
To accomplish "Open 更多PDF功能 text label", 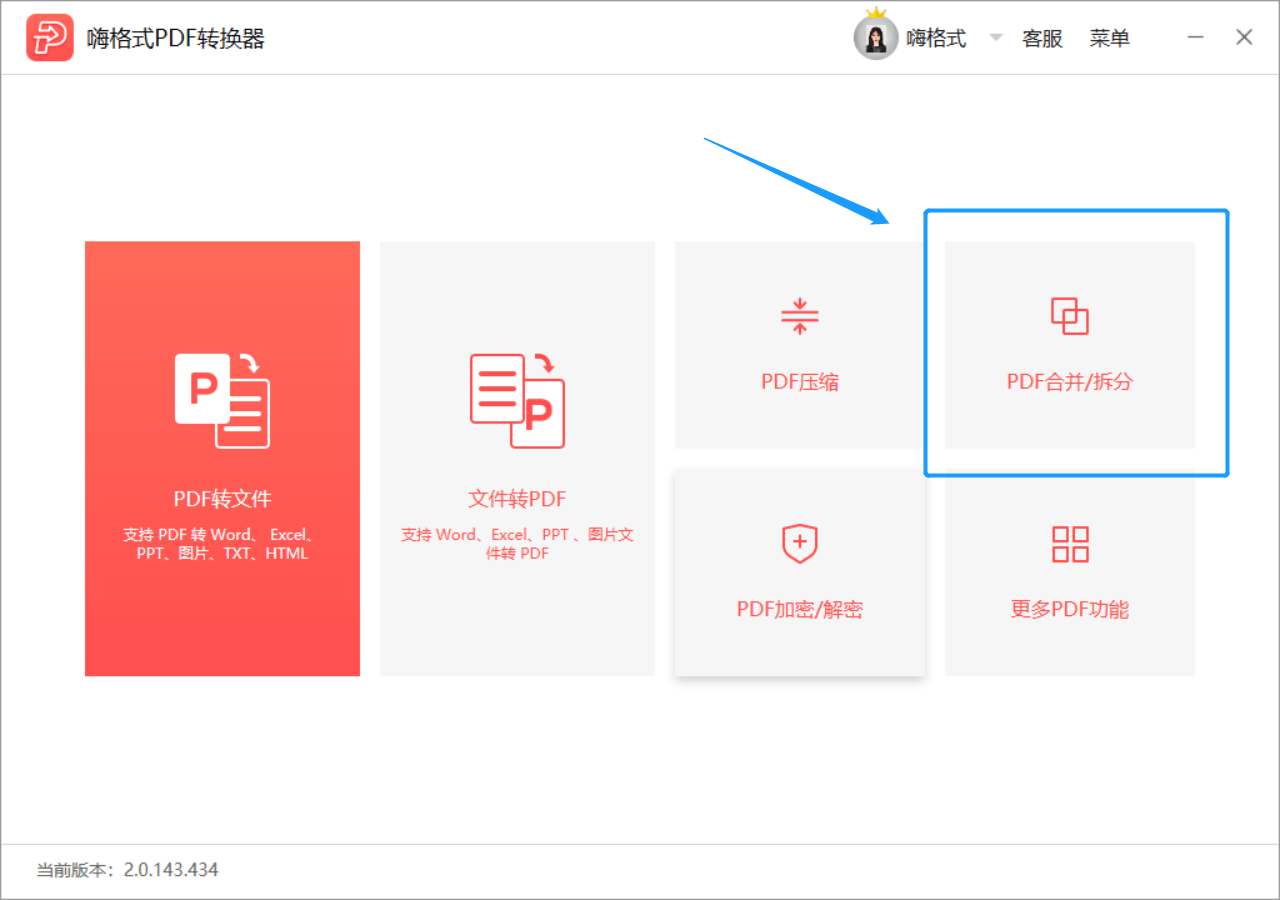I will tap(1069, 609).
